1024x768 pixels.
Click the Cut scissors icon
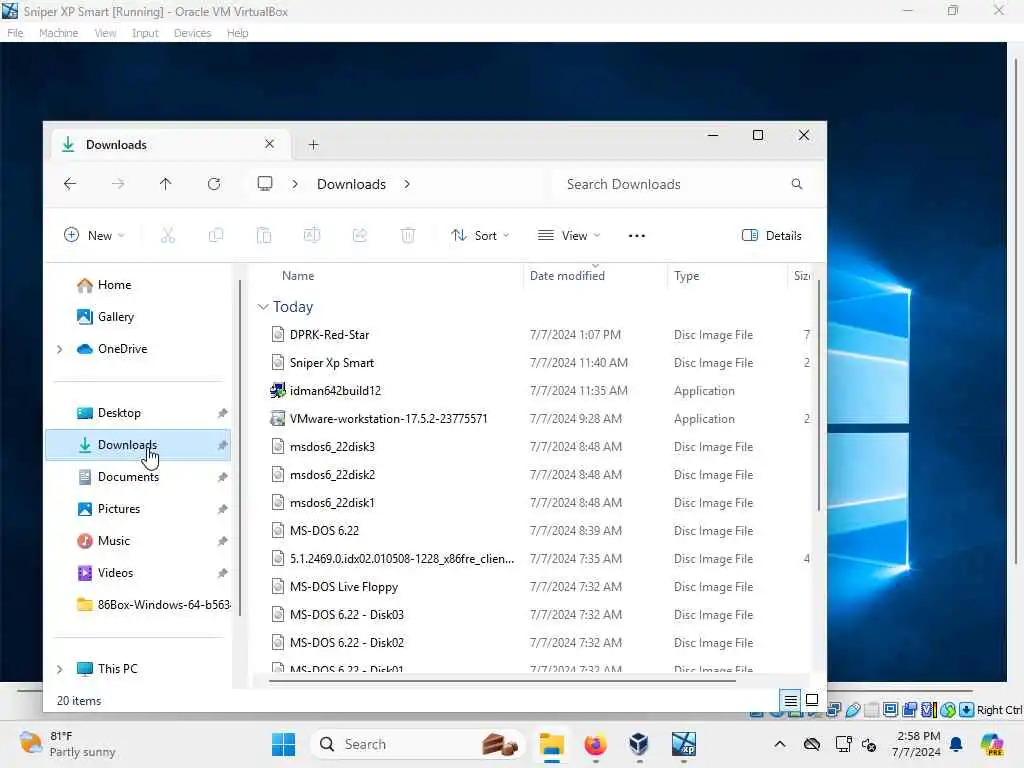click(x=168, y=236)
